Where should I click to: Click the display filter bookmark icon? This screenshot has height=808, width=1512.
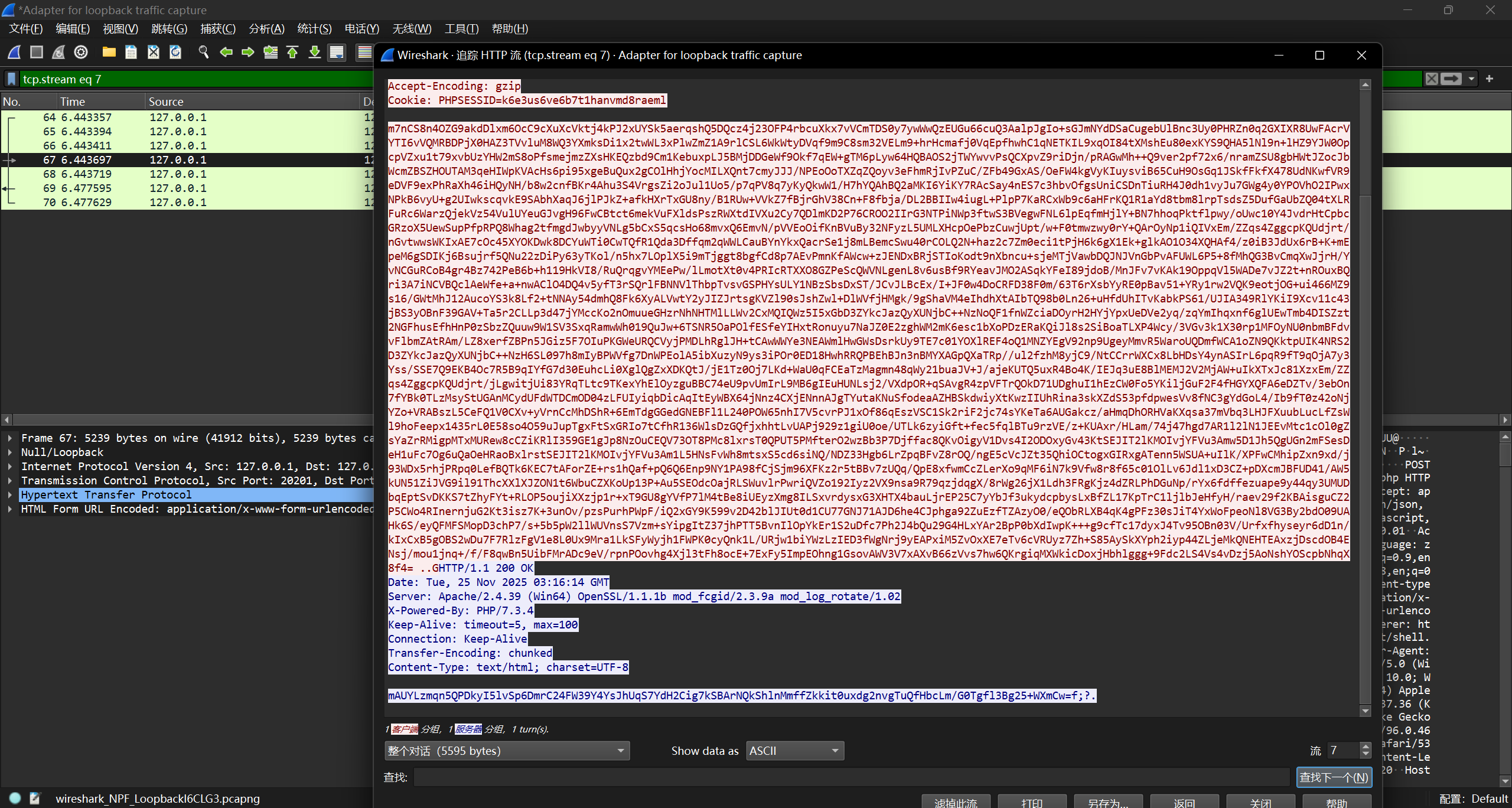(x=11, y=79)
